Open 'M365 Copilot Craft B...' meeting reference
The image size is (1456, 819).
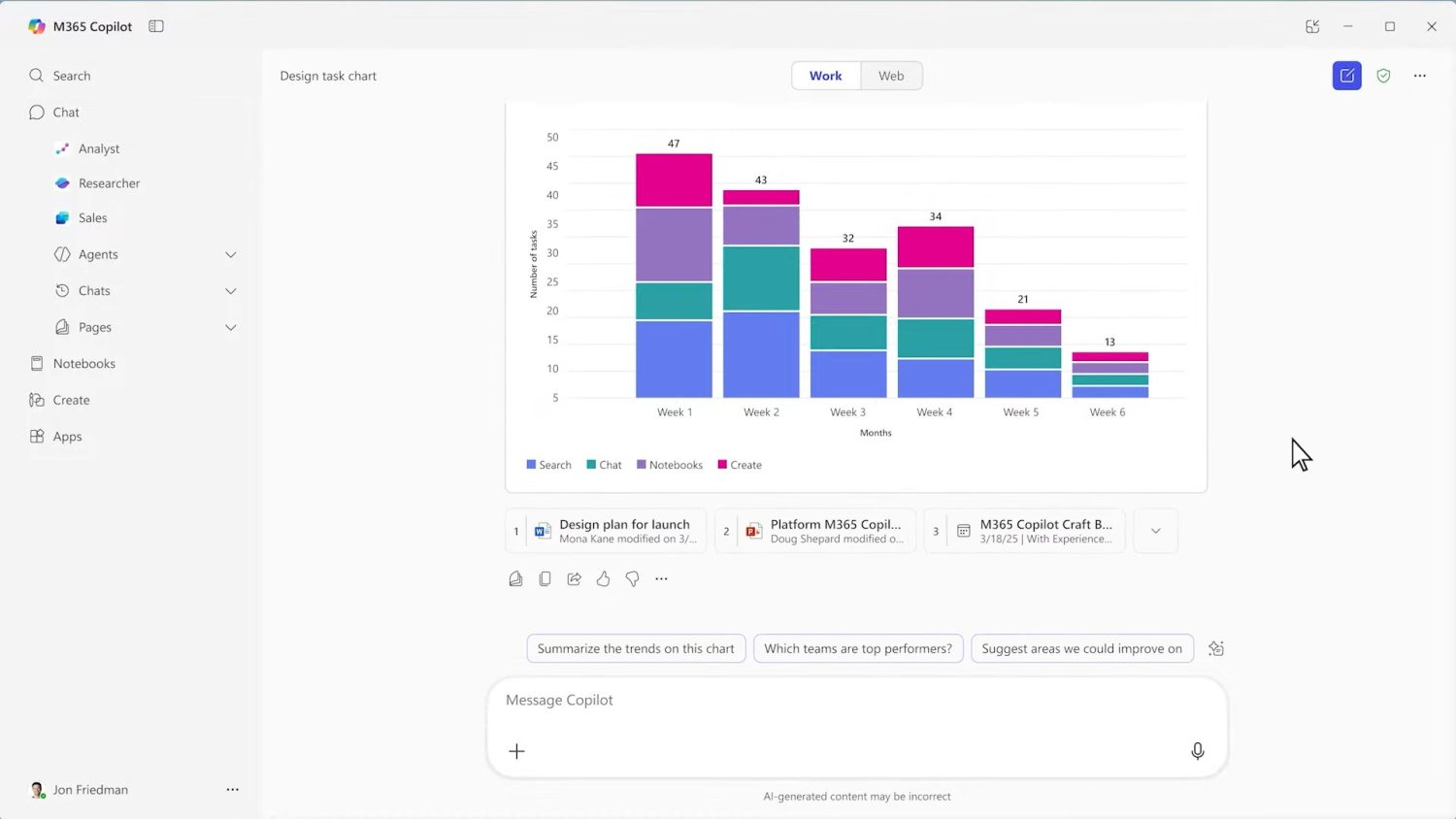coord(1025,531)
